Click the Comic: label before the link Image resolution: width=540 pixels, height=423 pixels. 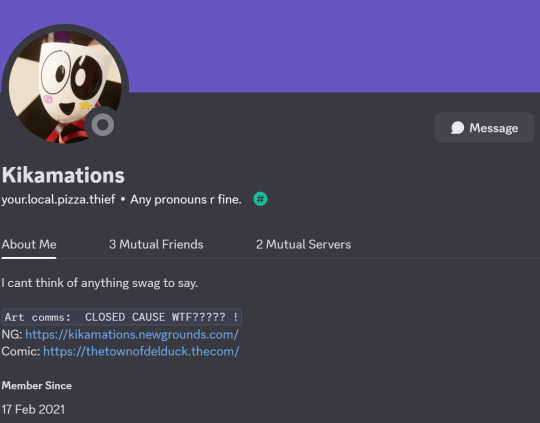pyautogui.click(x=21, y=351)
